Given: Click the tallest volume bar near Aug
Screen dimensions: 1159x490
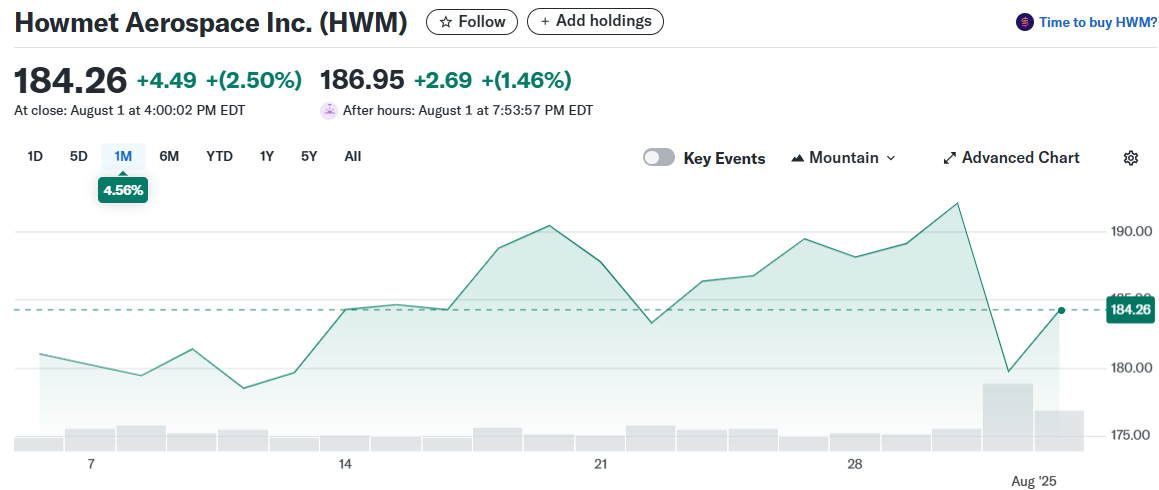Looking at the screenshot, I should pos(1007,417).
